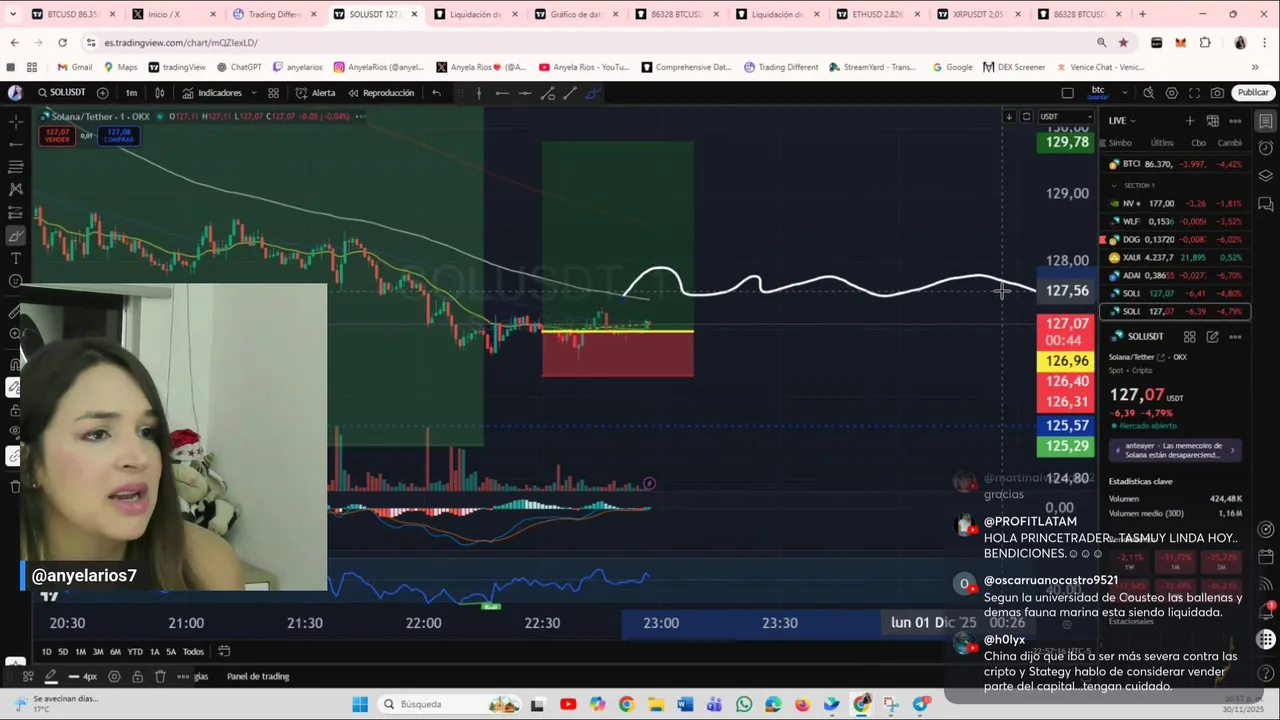Open watchlist advanced view table icon
Screen dimensions: 1280x720
coord(1213,120)
